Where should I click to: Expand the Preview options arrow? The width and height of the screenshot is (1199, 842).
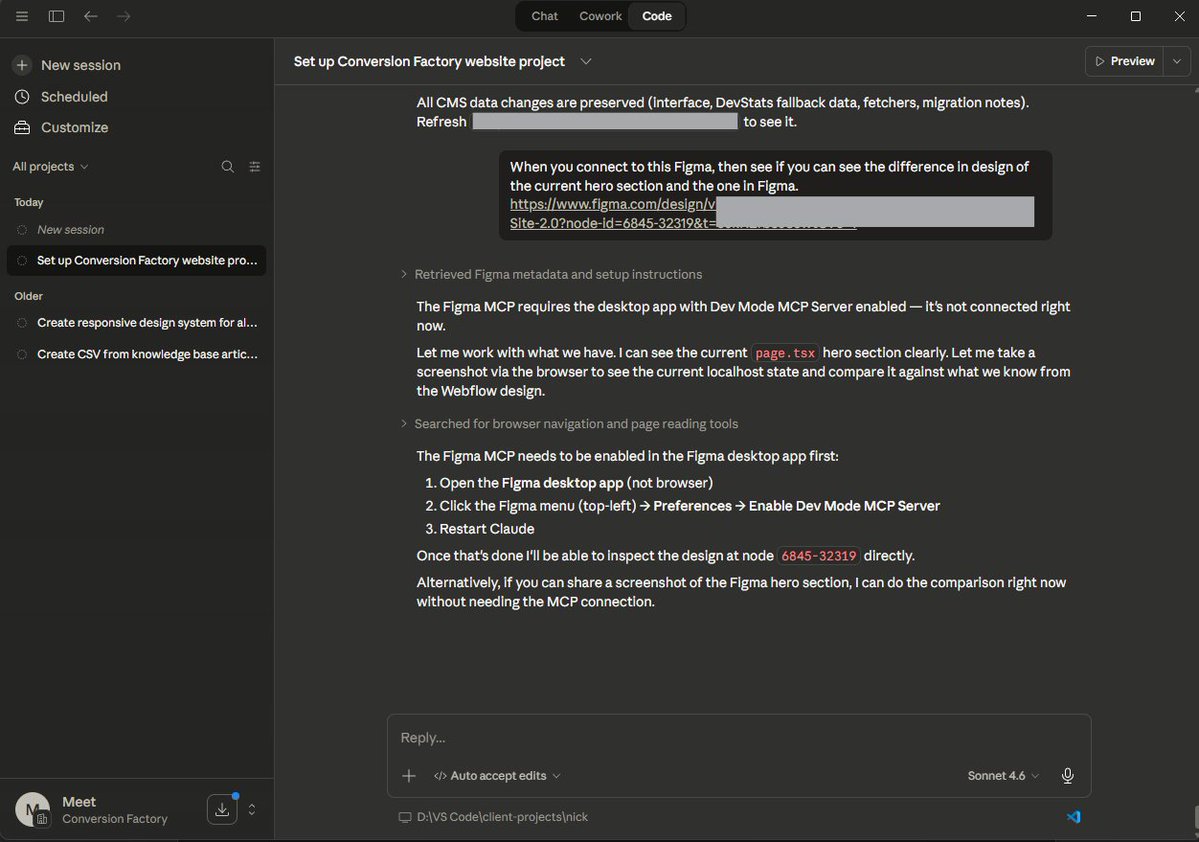click(1177, 61)
